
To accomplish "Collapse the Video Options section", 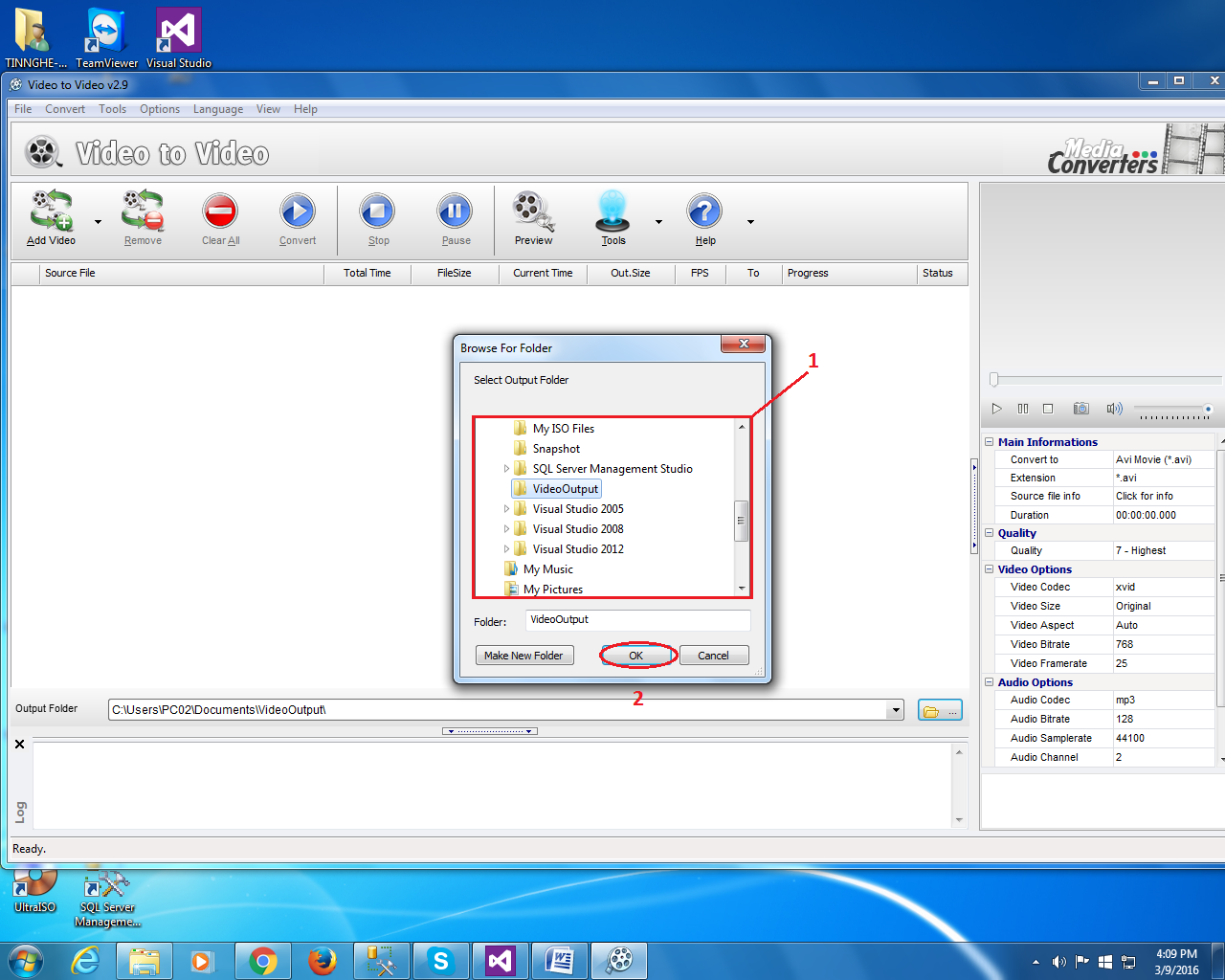I will point(990,569).
